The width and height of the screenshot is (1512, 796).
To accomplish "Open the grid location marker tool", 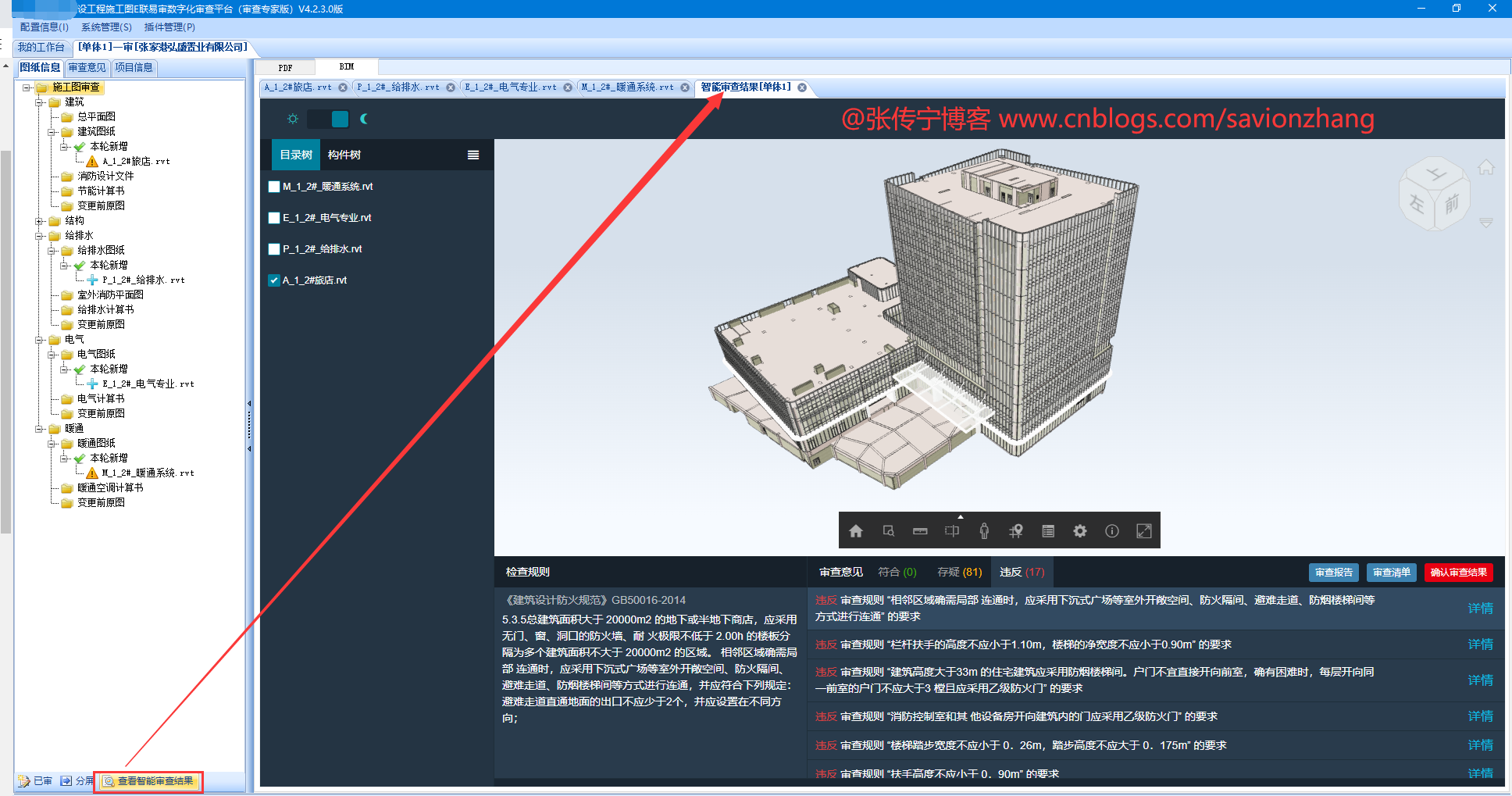I will pyautogui.click(x=1016, y=531).
